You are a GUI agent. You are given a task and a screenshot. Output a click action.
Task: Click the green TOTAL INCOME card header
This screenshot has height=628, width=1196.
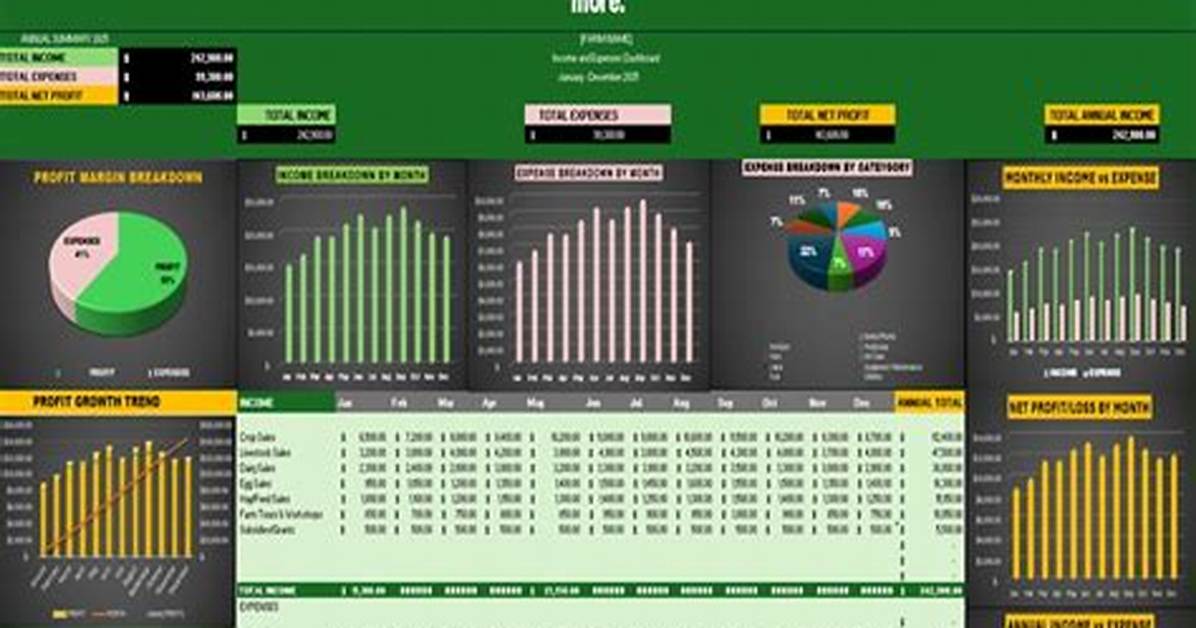pyautogui.click(x=286, y=115)
